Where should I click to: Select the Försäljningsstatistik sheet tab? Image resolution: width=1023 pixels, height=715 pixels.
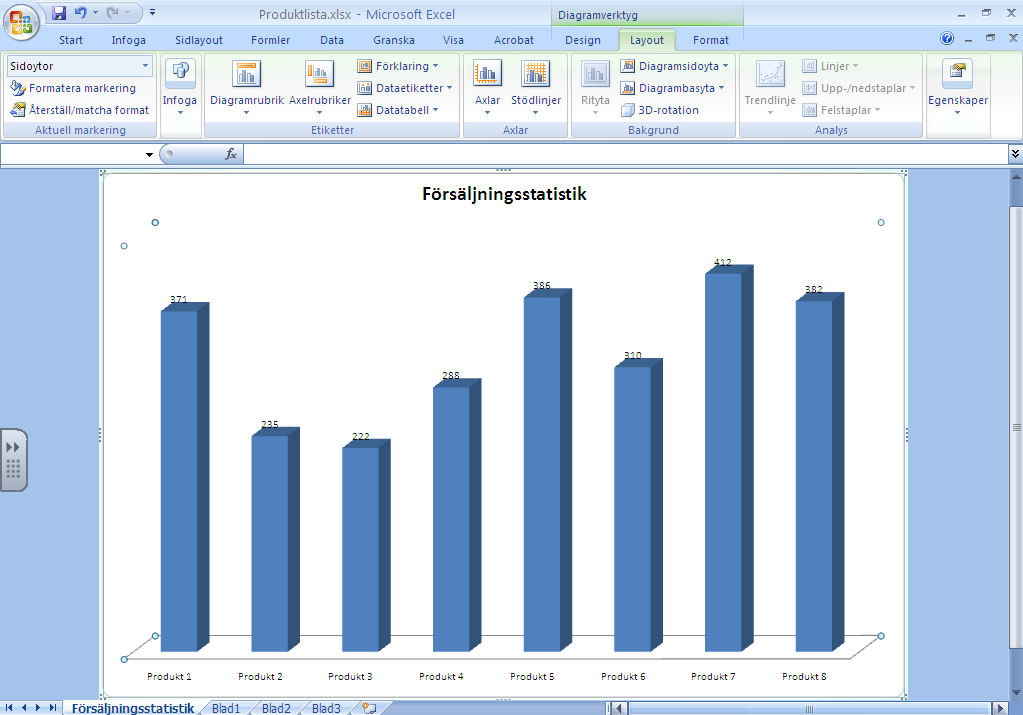(132, 708)
